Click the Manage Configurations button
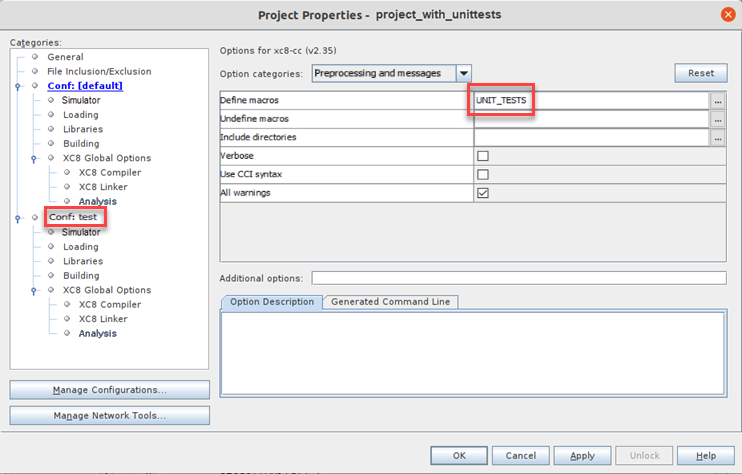 pyautogui.click(x=109, y=389)
